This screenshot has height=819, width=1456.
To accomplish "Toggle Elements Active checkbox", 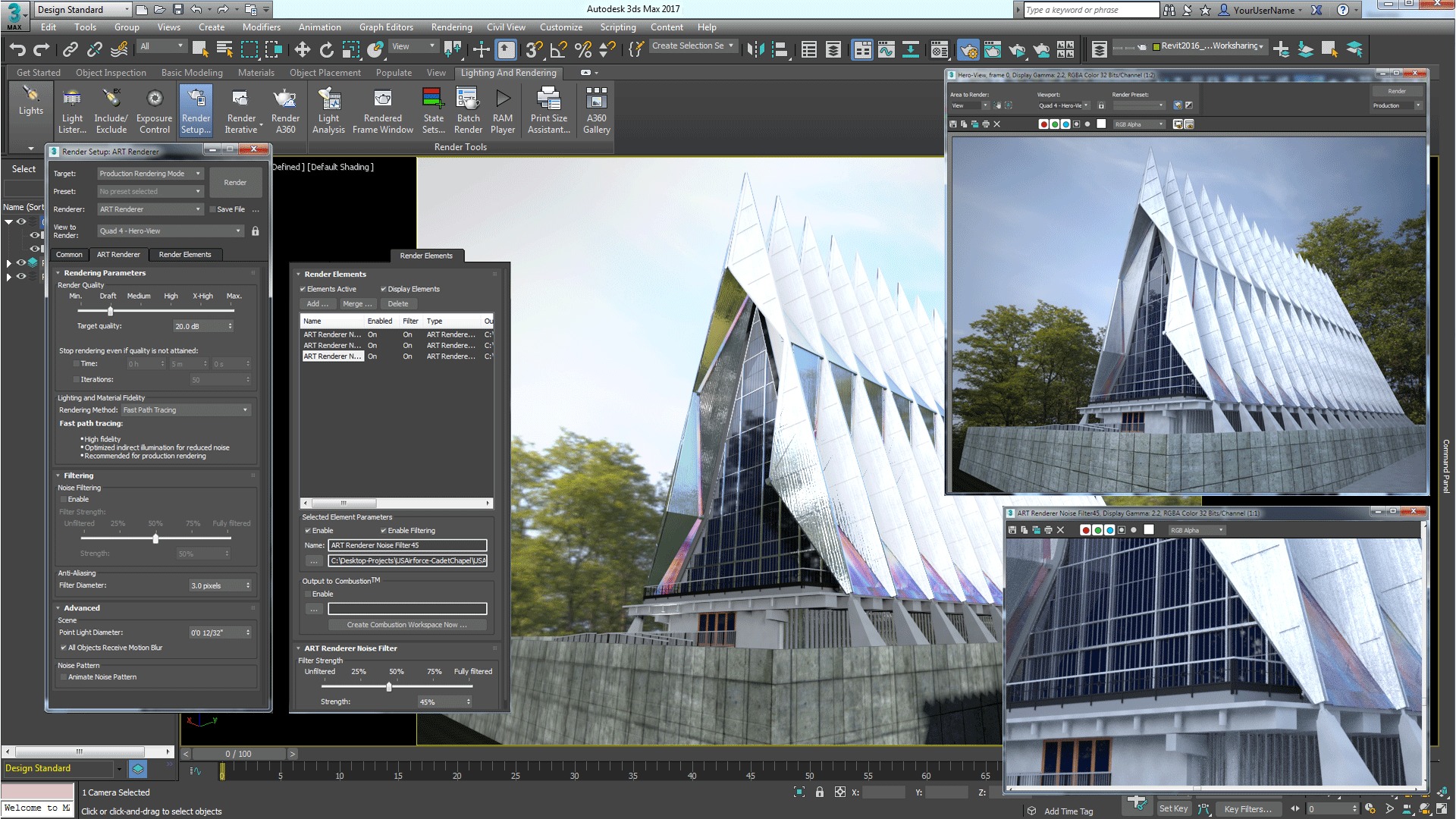I will 303,289.
